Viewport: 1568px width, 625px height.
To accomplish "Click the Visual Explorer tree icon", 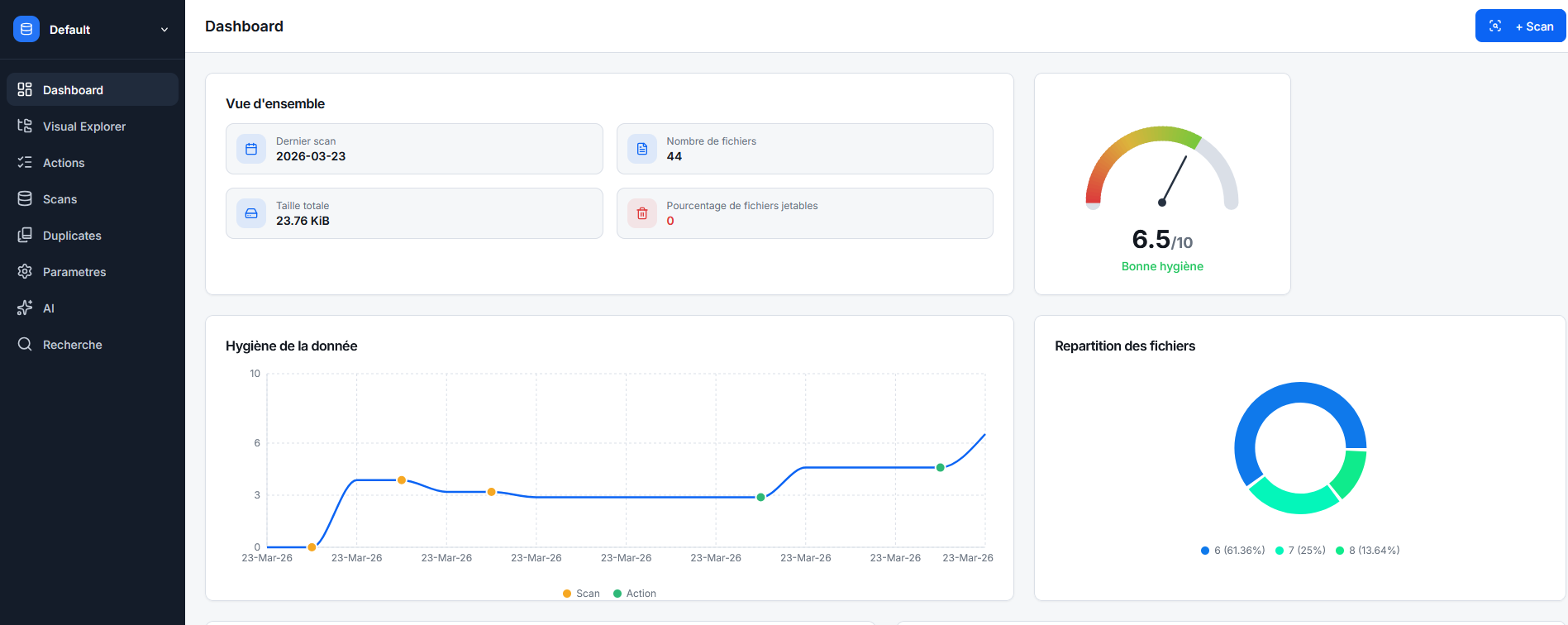I will (25, 126).
